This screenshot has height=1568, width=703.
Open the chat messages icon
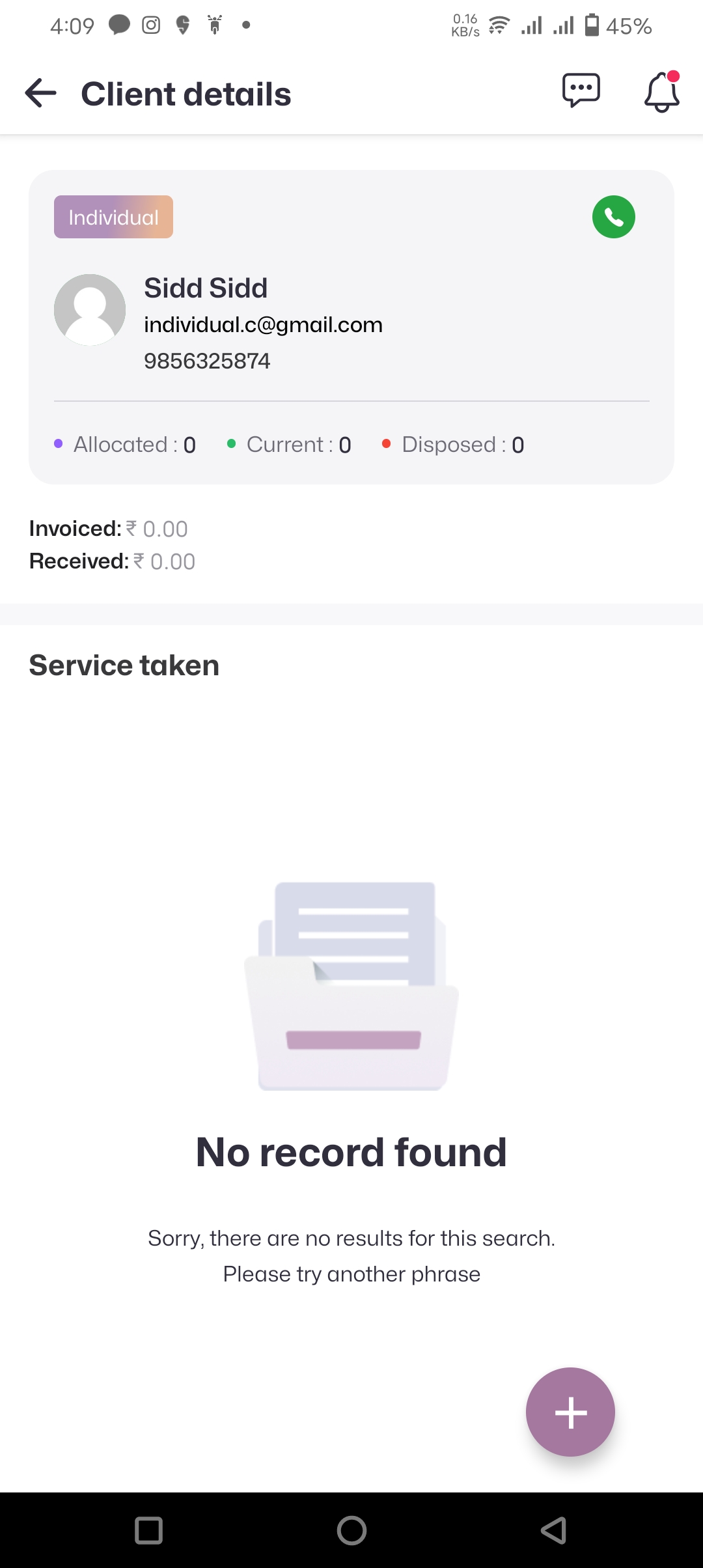[581, 91]
